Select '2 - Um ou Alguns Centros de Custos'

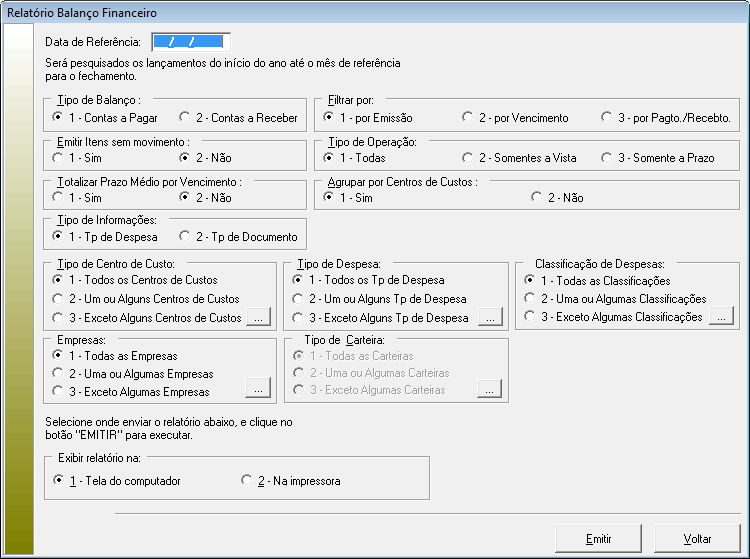[x=59, y=299]
